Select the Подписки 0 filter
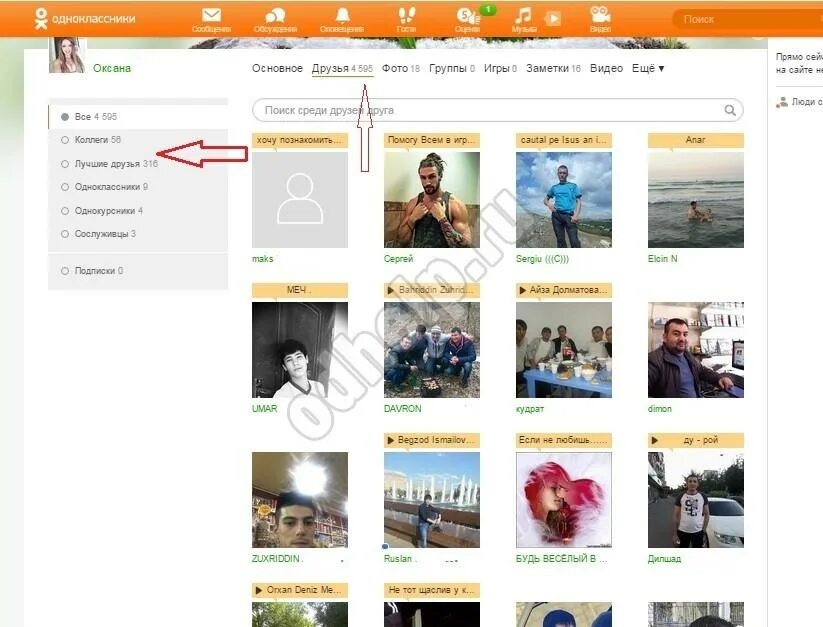The image size is (823, 627). pos(138,271)
